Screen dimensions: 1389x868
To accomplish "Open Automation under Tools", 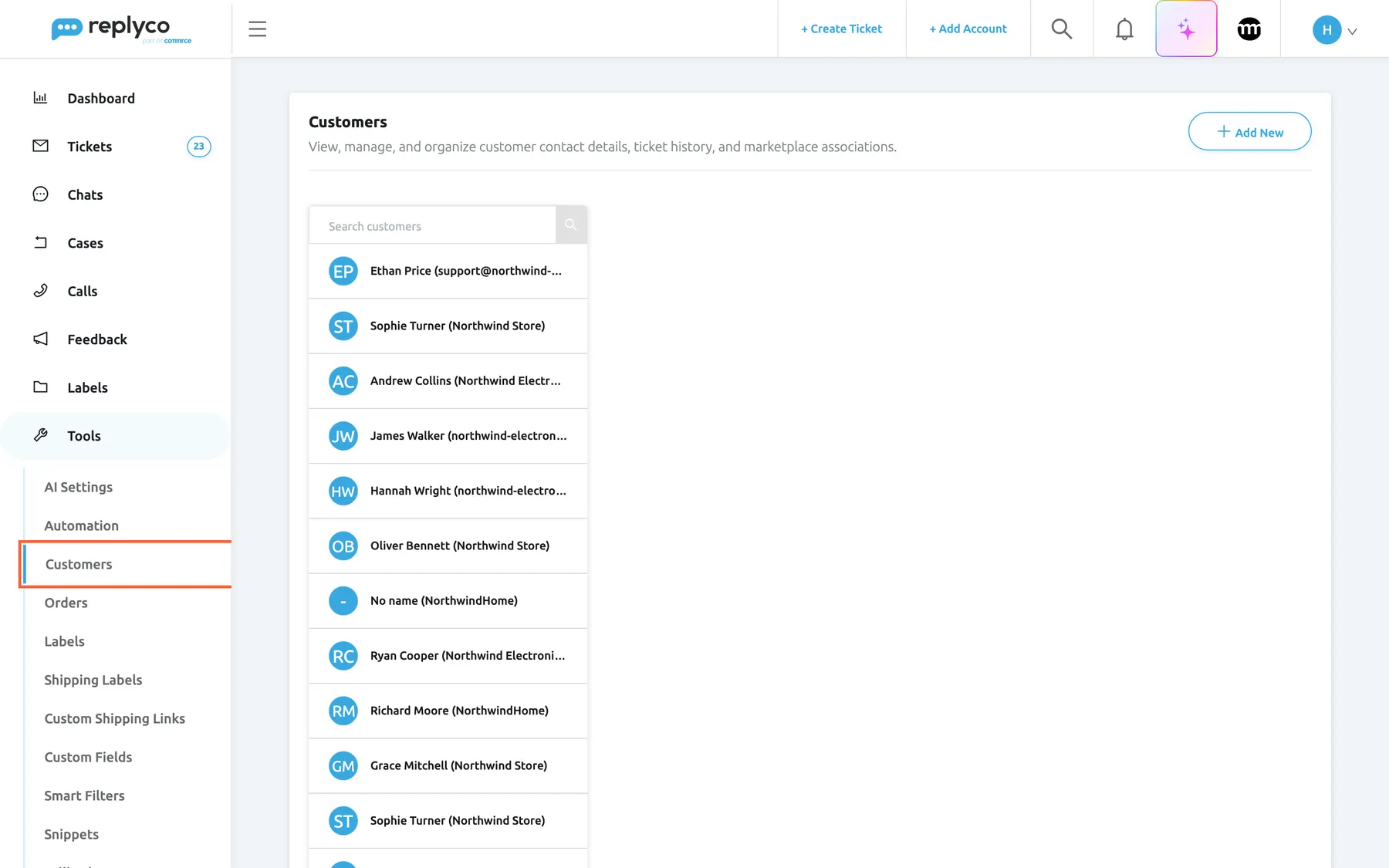I will [82, 525].
